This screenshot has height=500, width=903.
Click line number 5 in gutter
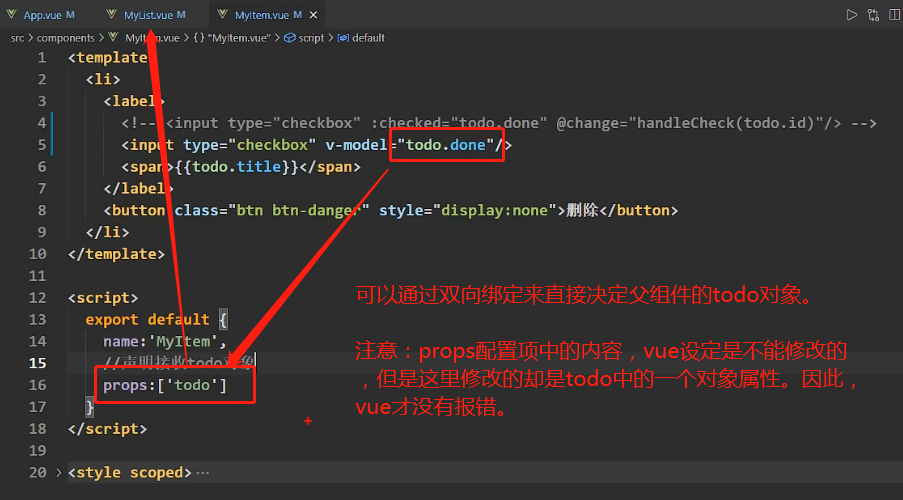42,145
